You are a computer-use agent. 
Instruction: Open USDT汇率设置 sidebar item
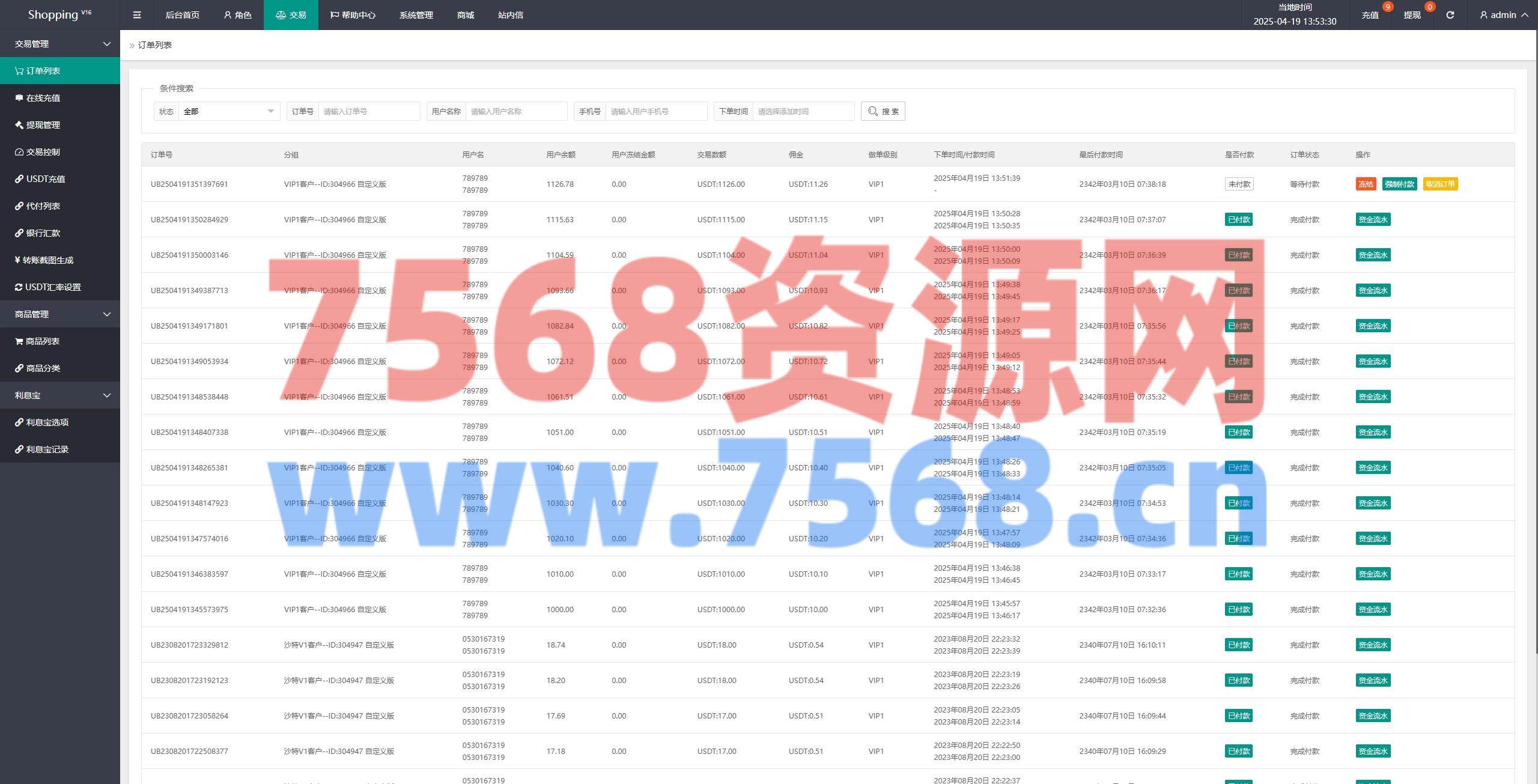[x=53, y=287]
